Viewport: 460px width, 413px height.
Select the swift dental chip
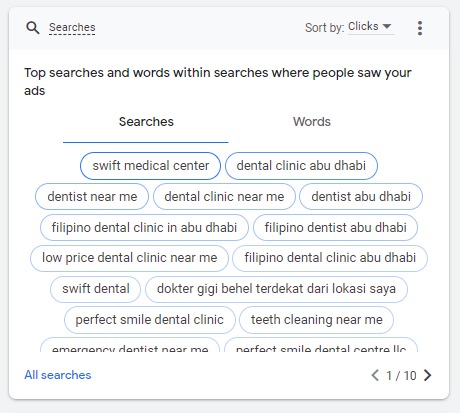tap(96, 289)
